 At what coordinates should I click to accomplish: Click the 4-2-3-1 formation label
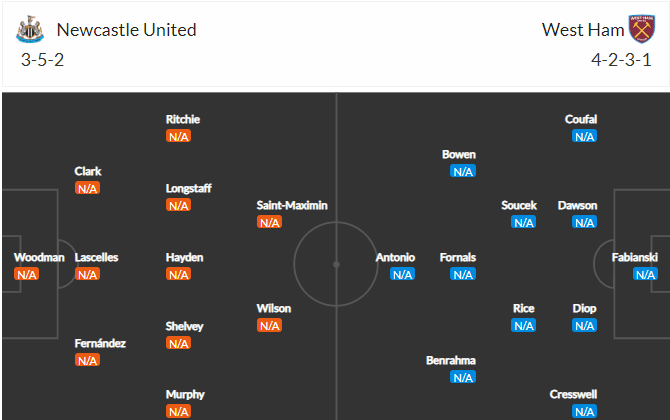(x=621, y=60)
